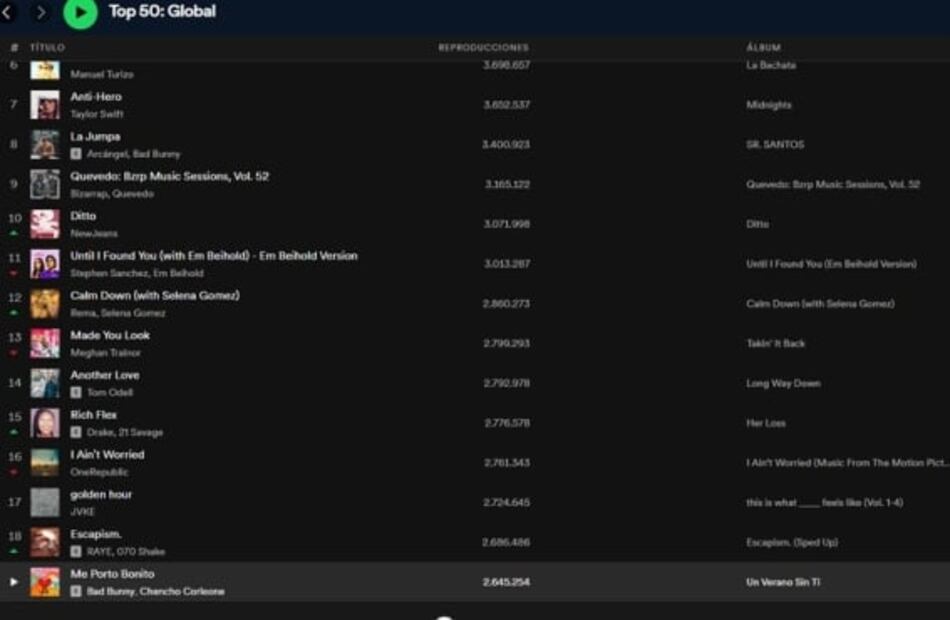The image size is (950, 620).
Task: Sort by the REPRODUCCIONES column header
Action: click(483, 47)
